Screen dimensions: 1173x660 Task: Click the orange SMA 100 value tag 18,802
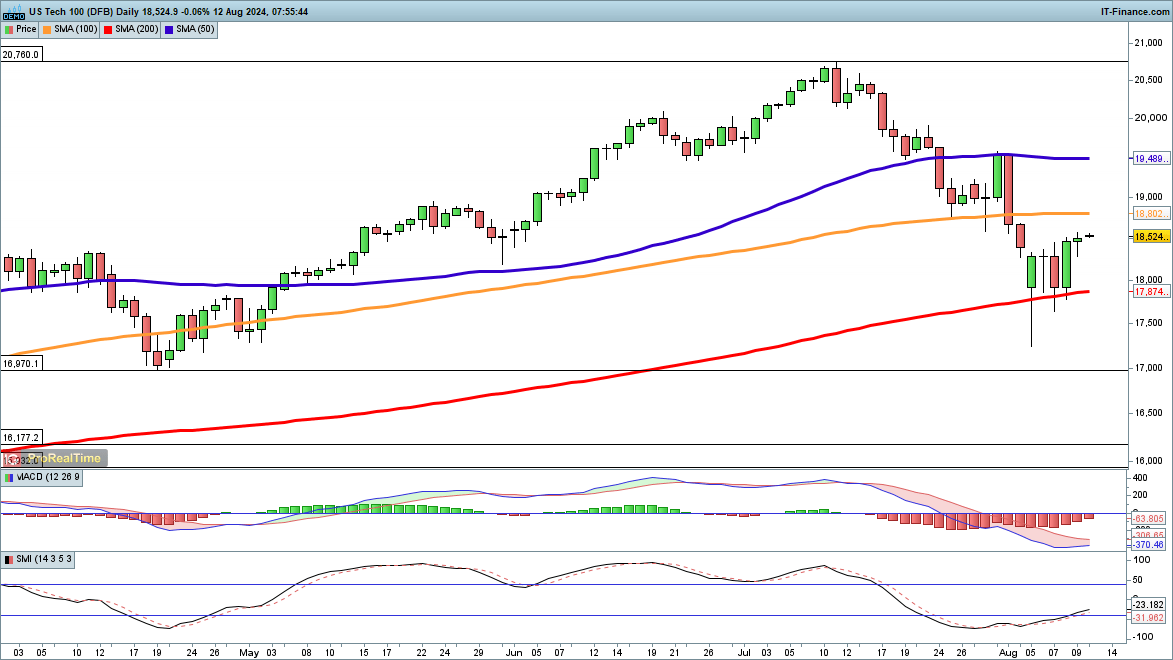click(x=1151, y=214)
